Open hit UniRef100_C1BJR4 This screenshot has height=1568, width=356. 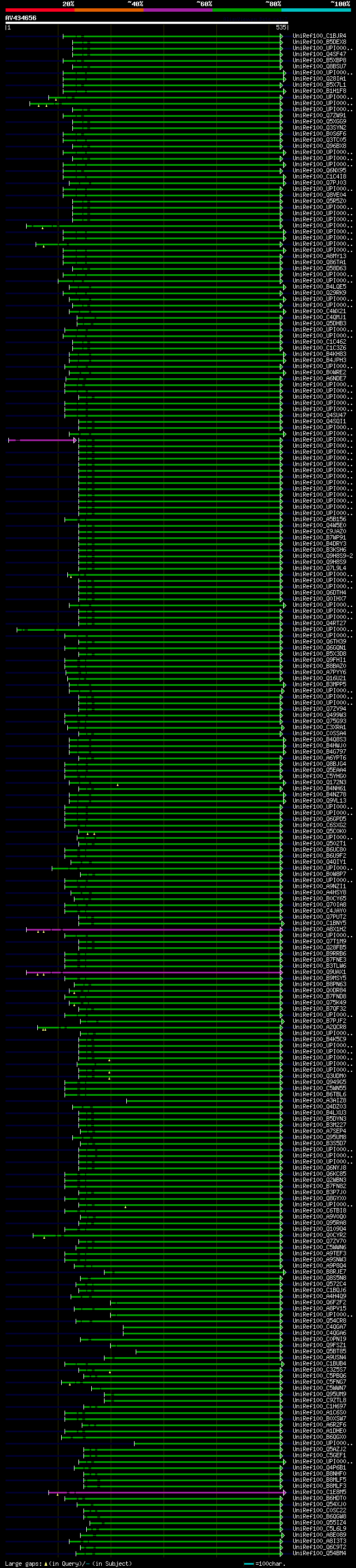[319, 36]
